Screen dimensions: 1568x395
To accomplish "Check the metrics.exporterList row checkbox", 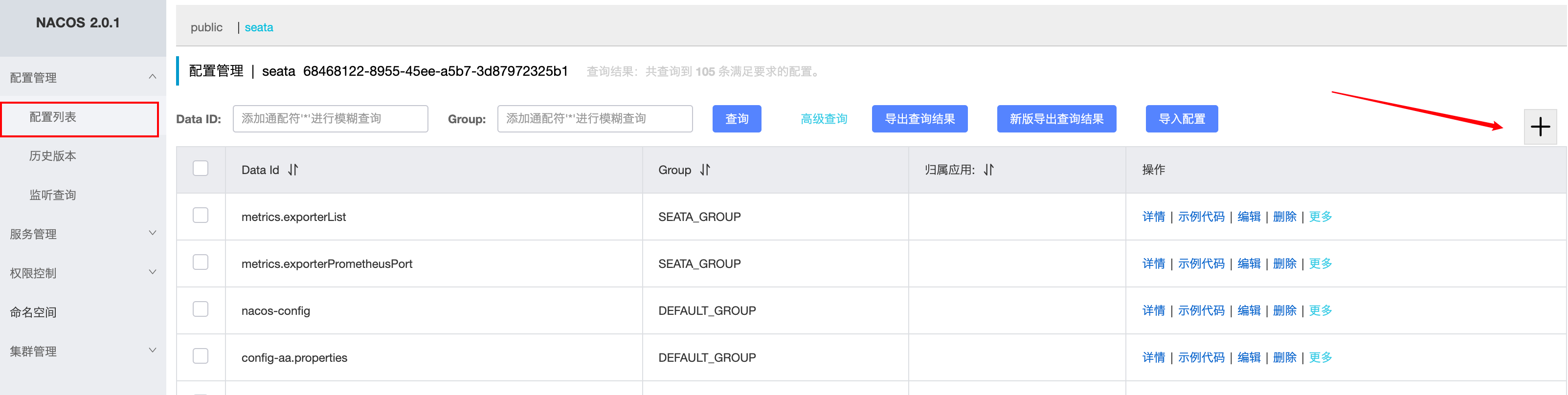I will (x=200, y=216).
